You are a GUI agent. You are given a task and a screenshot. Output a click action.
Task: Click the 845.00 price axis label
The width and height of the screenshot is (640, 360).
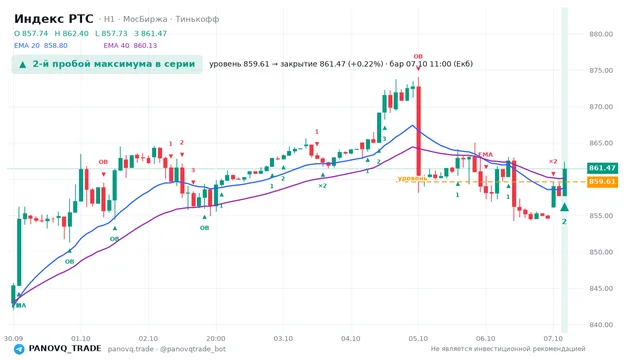(x=601, y=288)
